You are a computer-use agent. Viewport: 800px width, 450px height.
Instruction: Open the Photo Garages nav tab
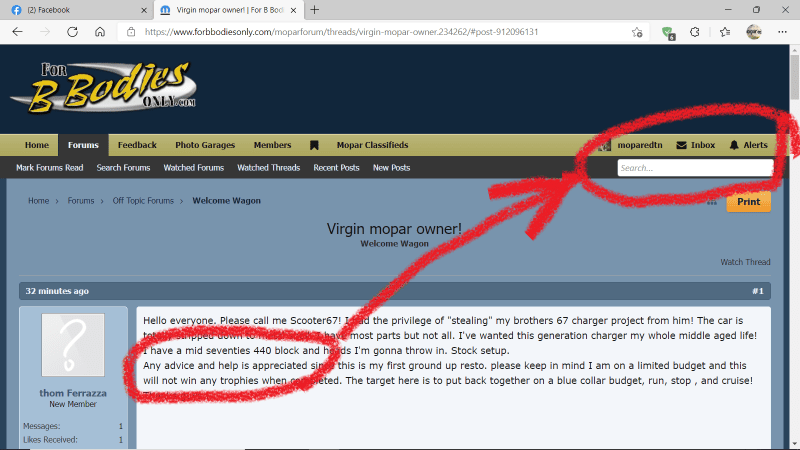click(x=205, y=145)
